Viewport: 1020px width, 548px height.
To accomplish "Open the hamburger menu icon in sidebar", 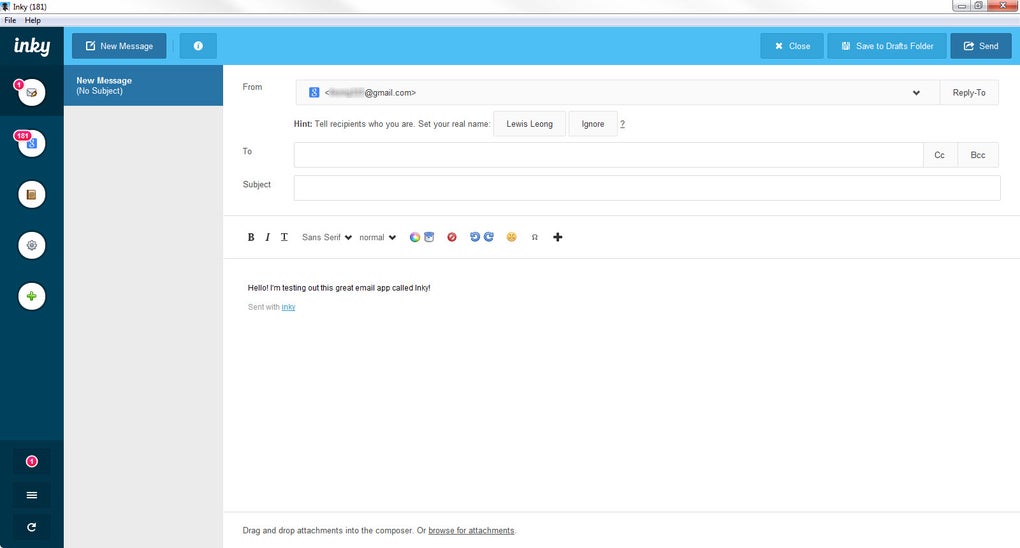I will (31, 495).
